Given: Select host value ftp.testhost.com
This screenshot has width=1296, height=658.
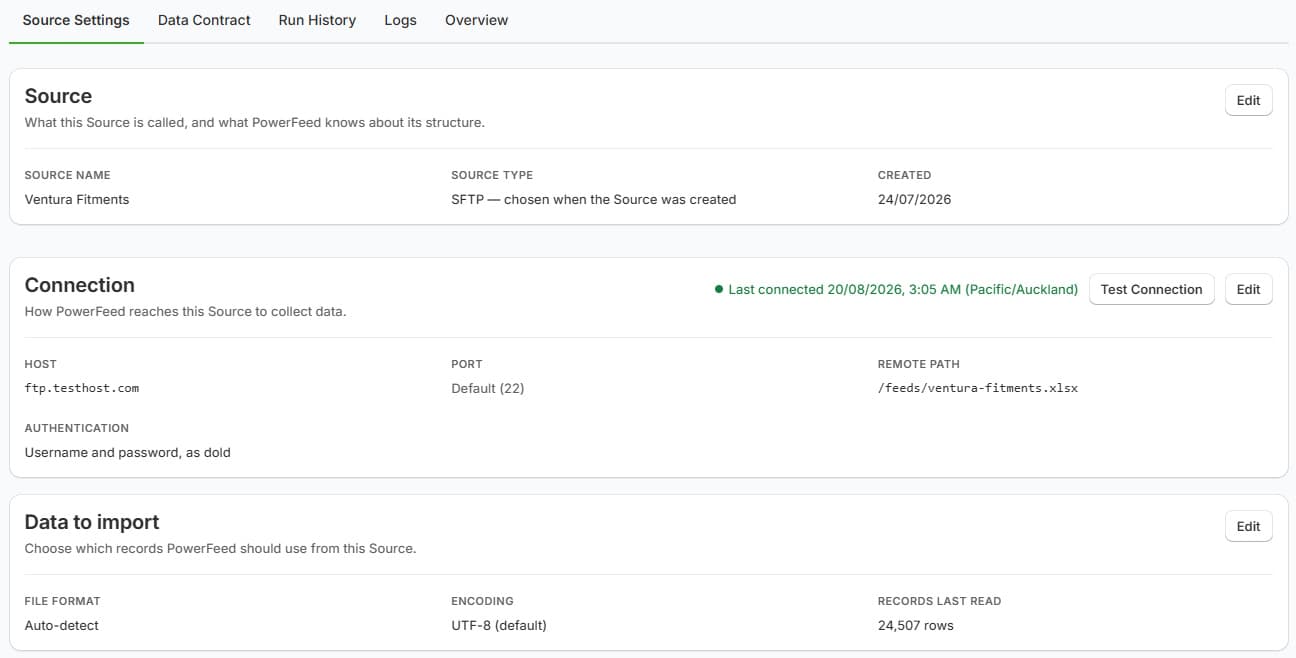Looking at the screenshot, I should (x=82, y=388).
